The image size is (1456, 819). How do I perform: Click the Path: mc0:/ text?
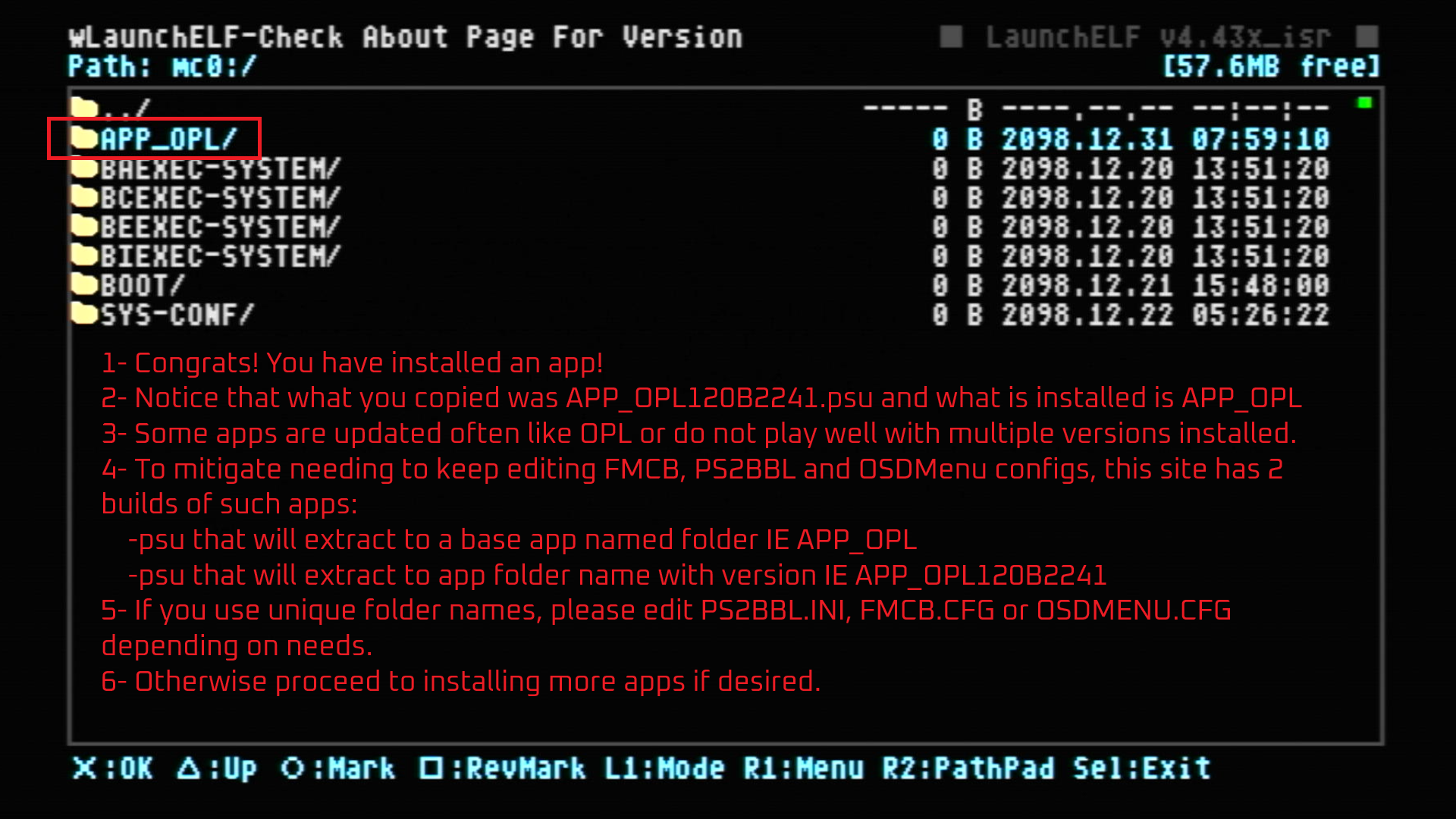click(162, 67)
